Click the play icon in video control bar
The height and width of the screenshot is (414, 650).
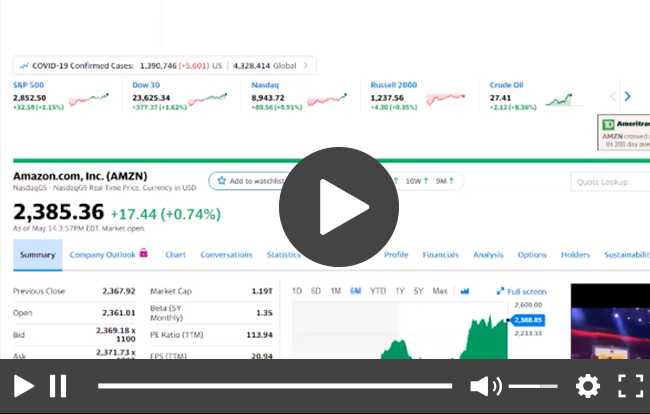pyautogui.click(x=24, y=386)
